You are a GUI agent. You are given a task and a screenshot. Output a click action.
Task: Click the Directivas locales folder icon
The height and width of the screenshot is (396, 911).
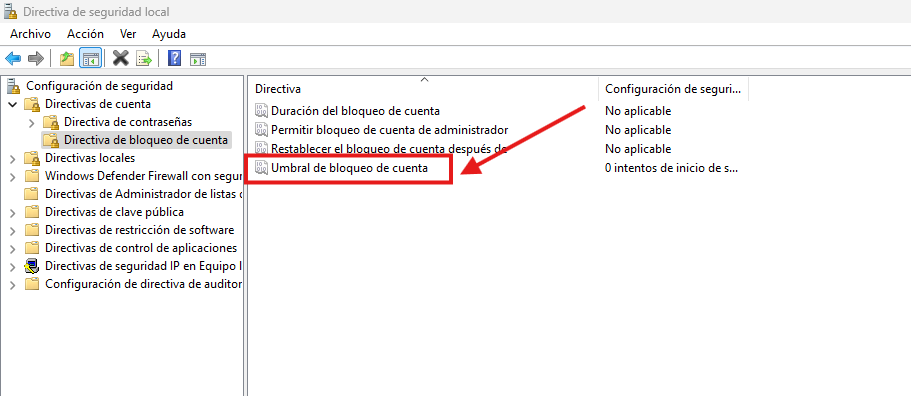click(32, 158)
